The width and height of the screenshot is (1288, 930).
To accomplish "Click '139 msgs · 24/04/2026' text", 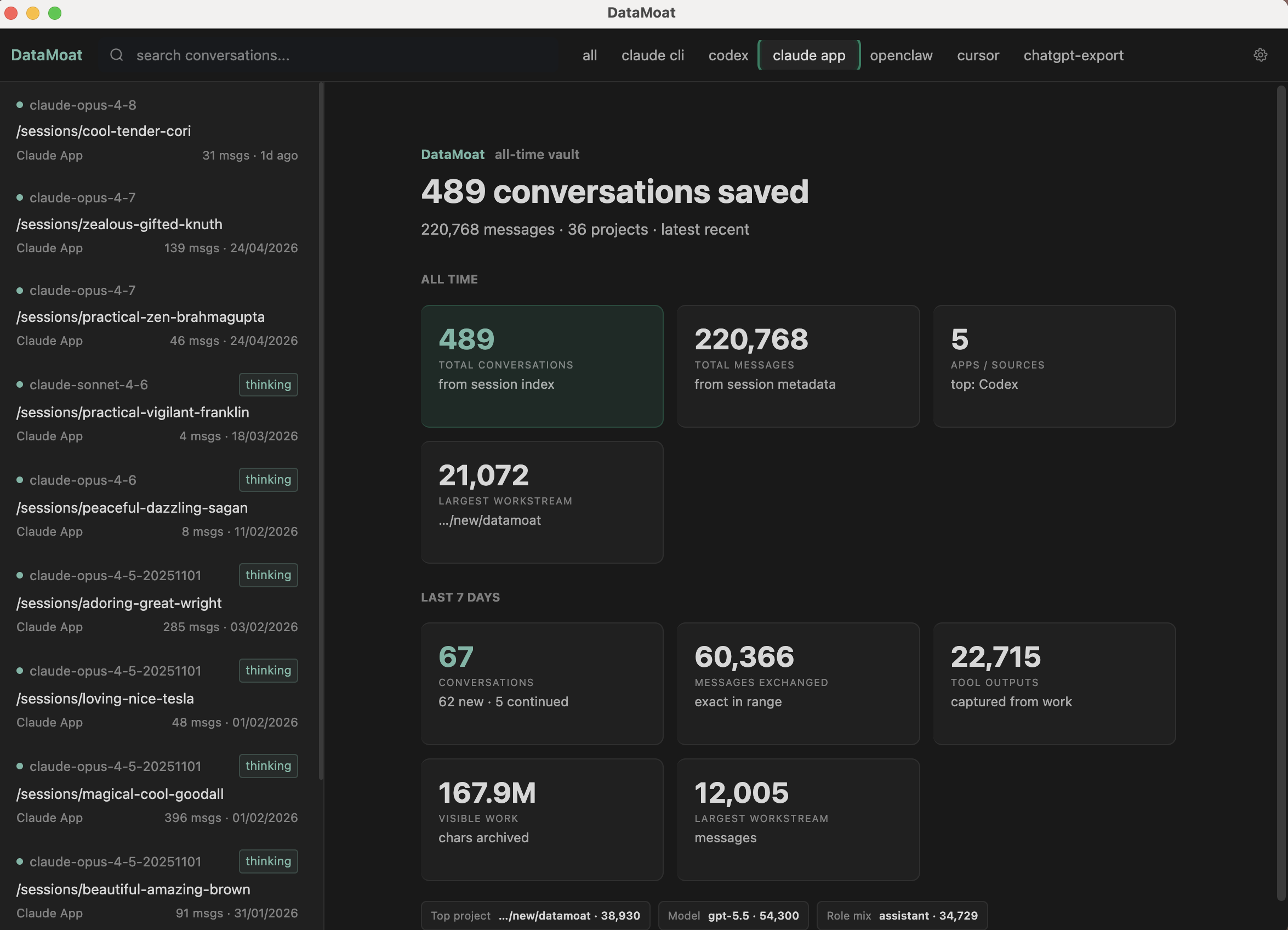I will (x=231, y=248).
